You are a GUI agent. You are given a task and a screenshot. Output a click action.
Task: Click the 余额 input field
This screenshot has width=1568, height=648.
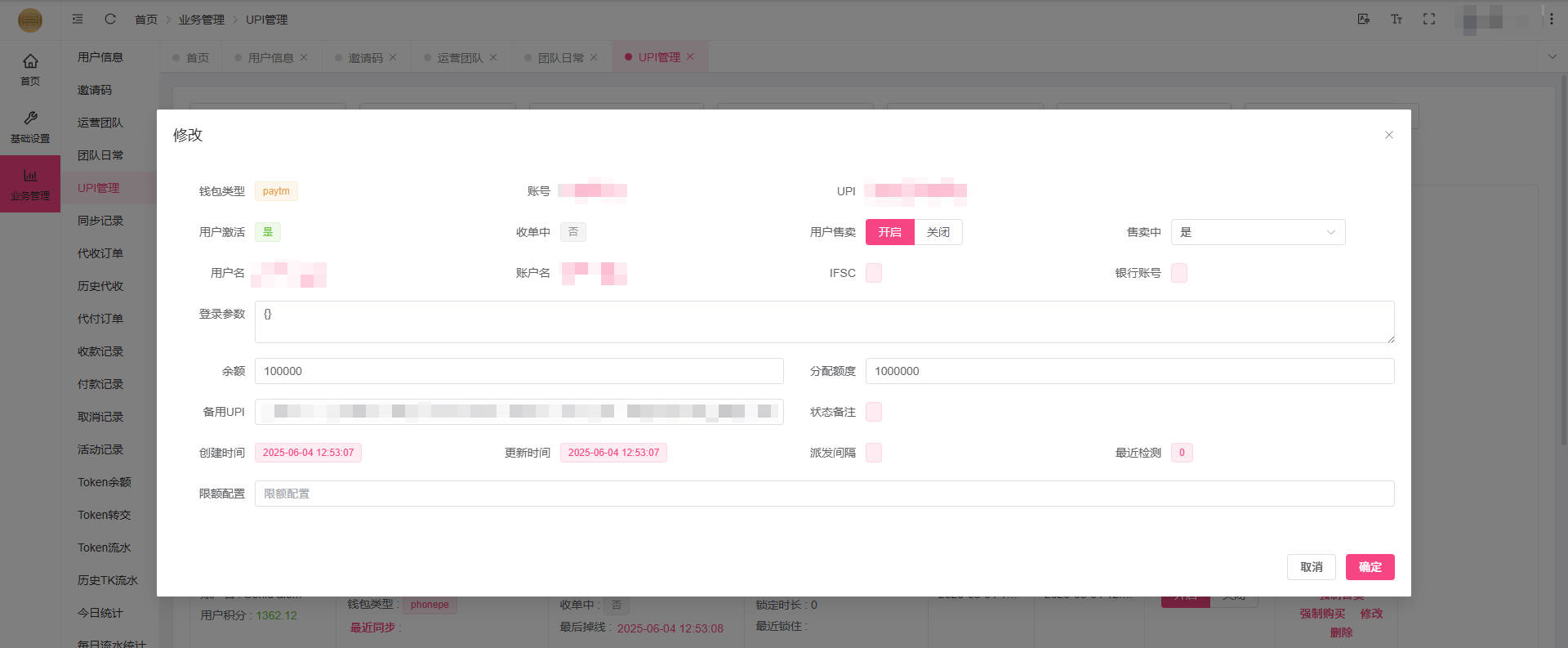point(519,371)
